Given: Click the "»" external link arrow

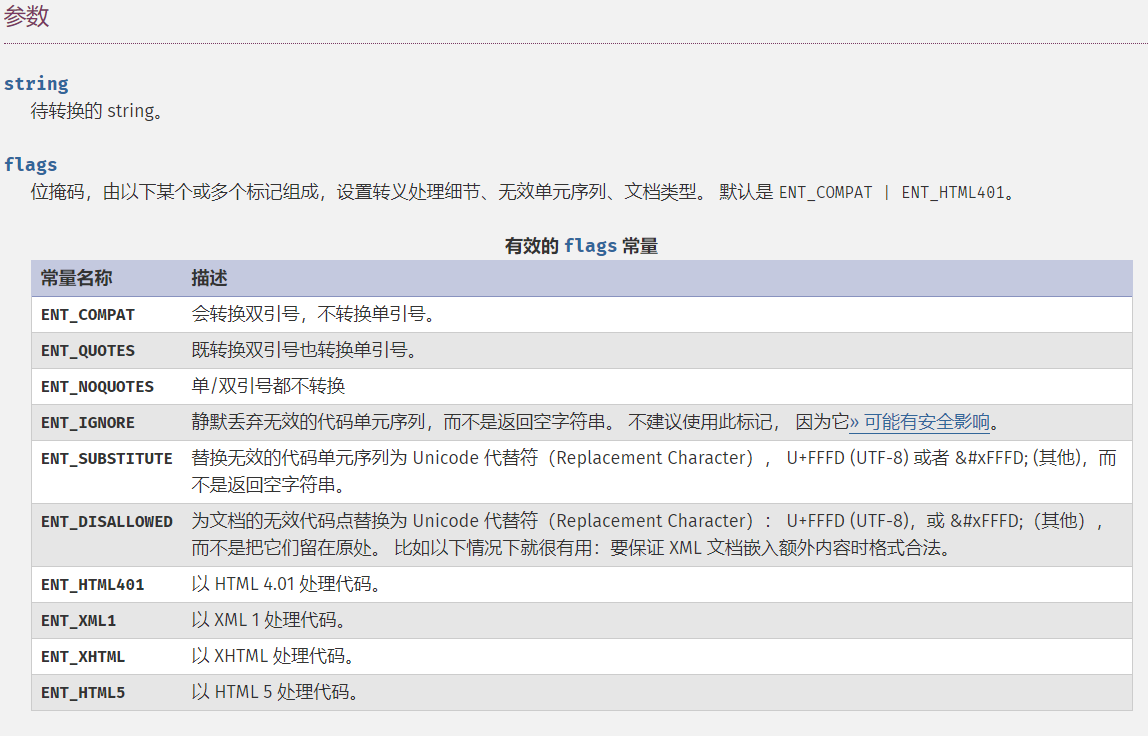Looking at the screenshot, I should [x=855, y=422].
